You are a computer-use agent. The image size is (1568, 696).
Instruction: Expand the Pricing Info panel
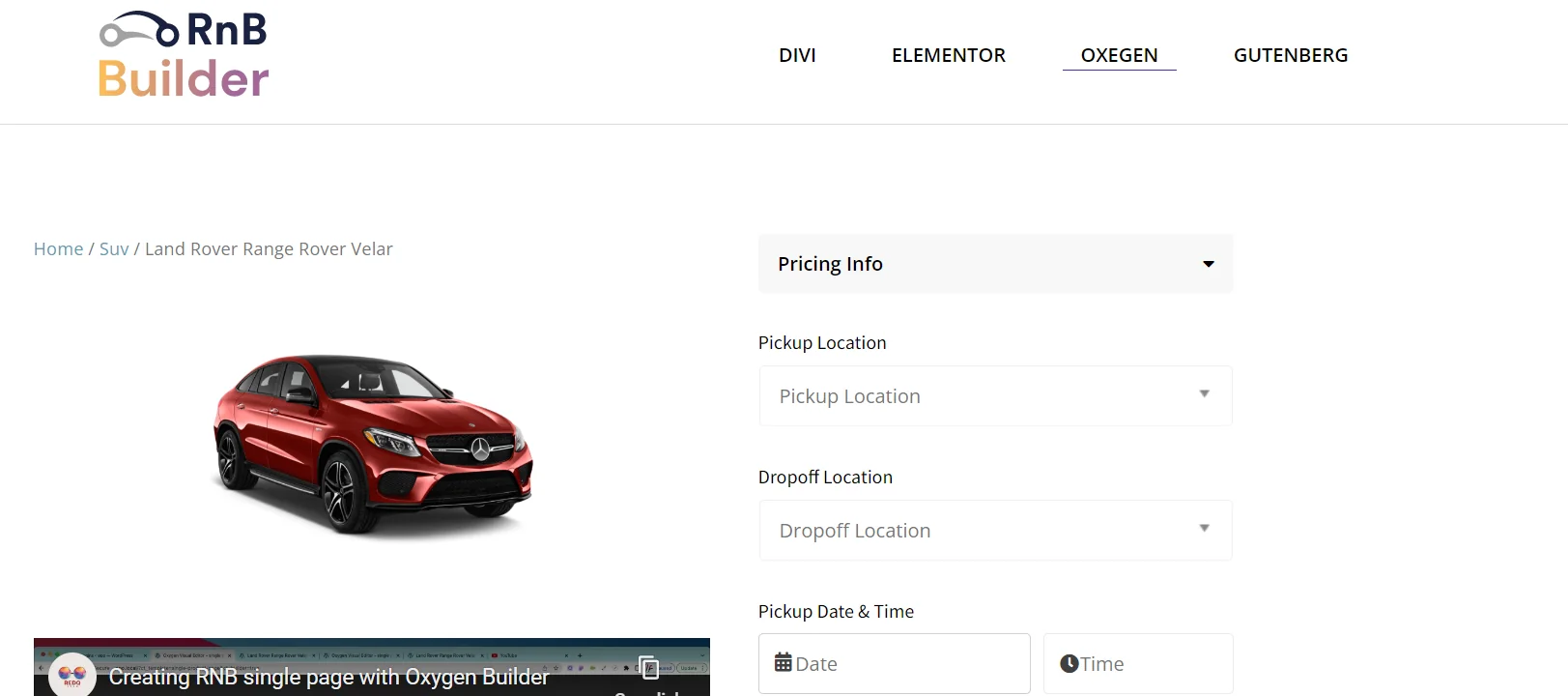995,264
